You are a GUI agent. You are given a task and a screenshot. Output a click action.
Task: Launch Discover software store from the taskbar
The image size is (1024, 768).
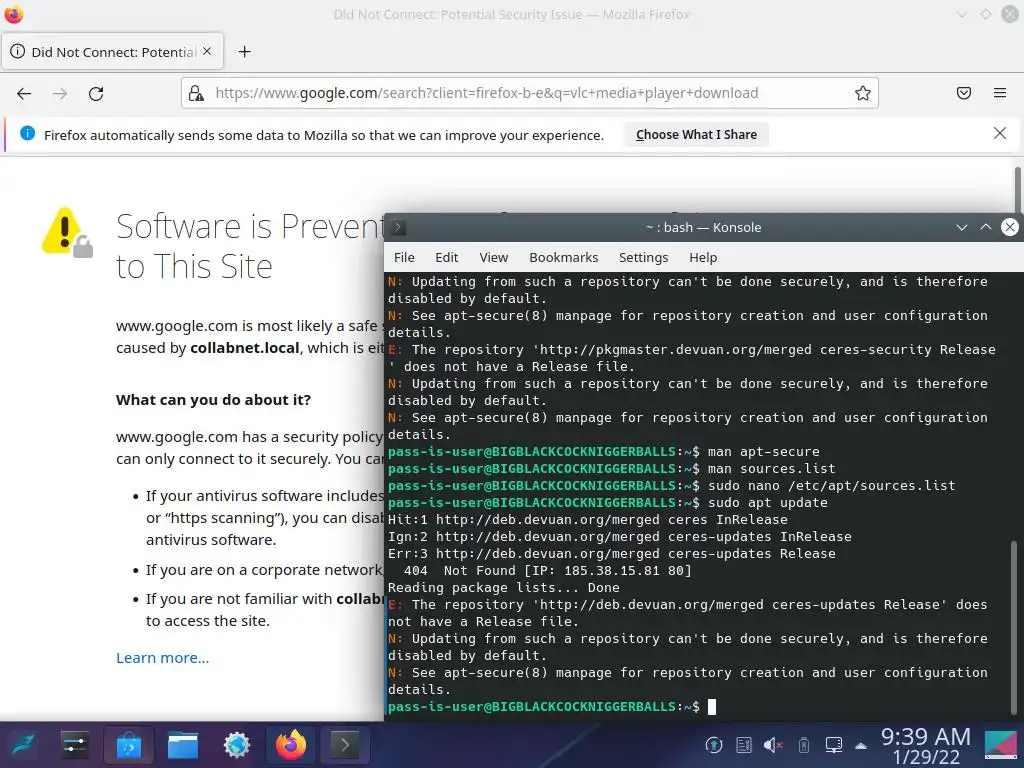(x=129, y=745)
